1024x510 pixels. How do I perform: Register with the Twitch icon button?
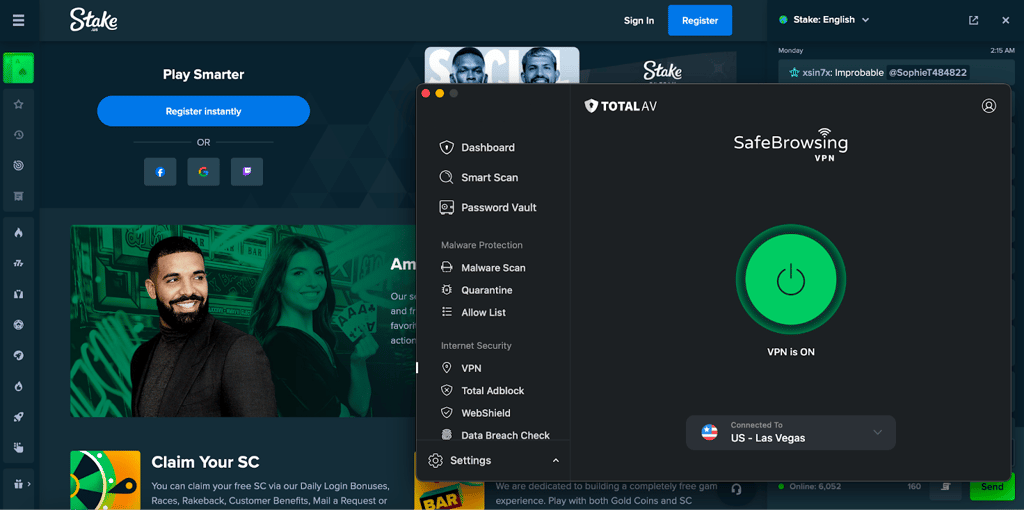pos(247,172)
